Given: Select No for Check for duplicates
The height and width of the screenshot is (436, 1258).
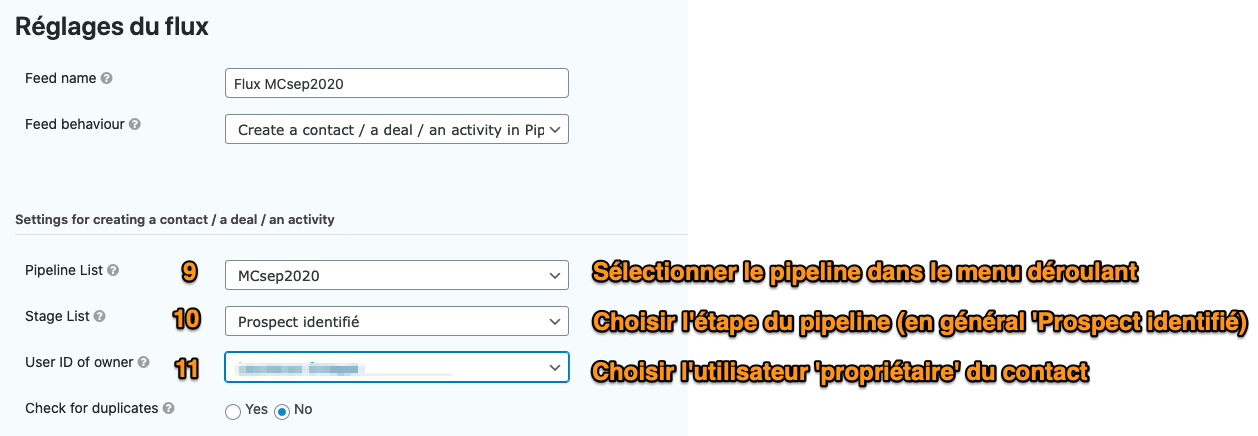Looking at the screenshot, I should (x=282, y=411).
